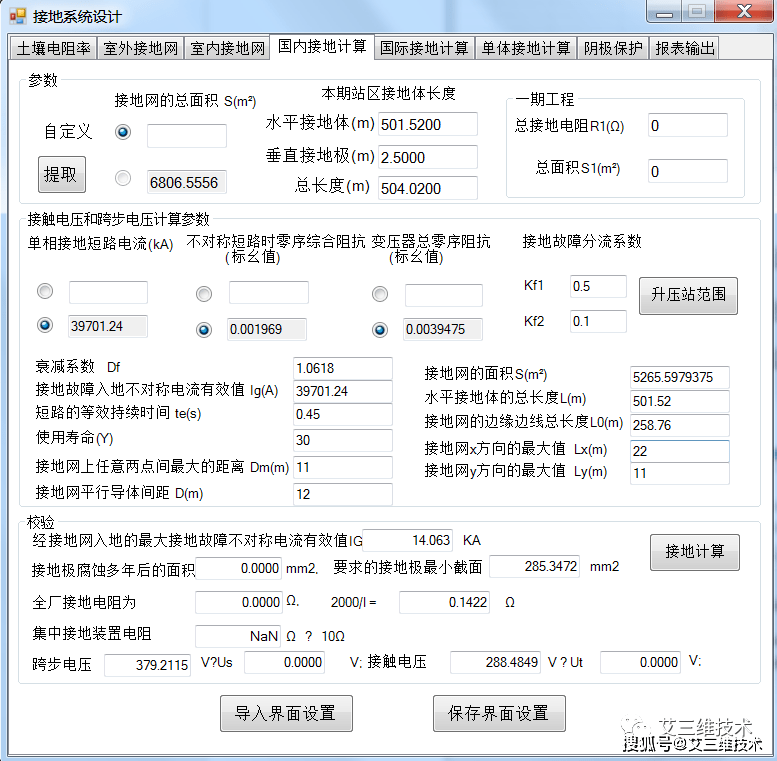Click the 接地计算 button
This screenshot has height=761, width=777.
click(695, 552)
